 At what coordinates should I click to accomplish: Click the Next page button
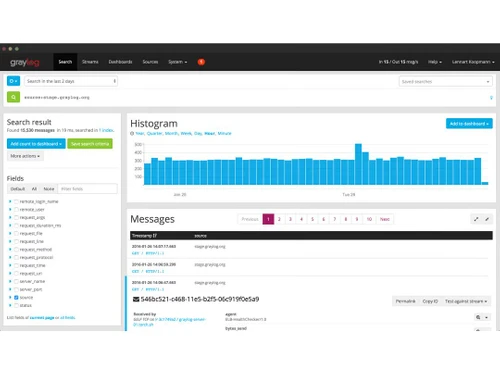point(385,219)
